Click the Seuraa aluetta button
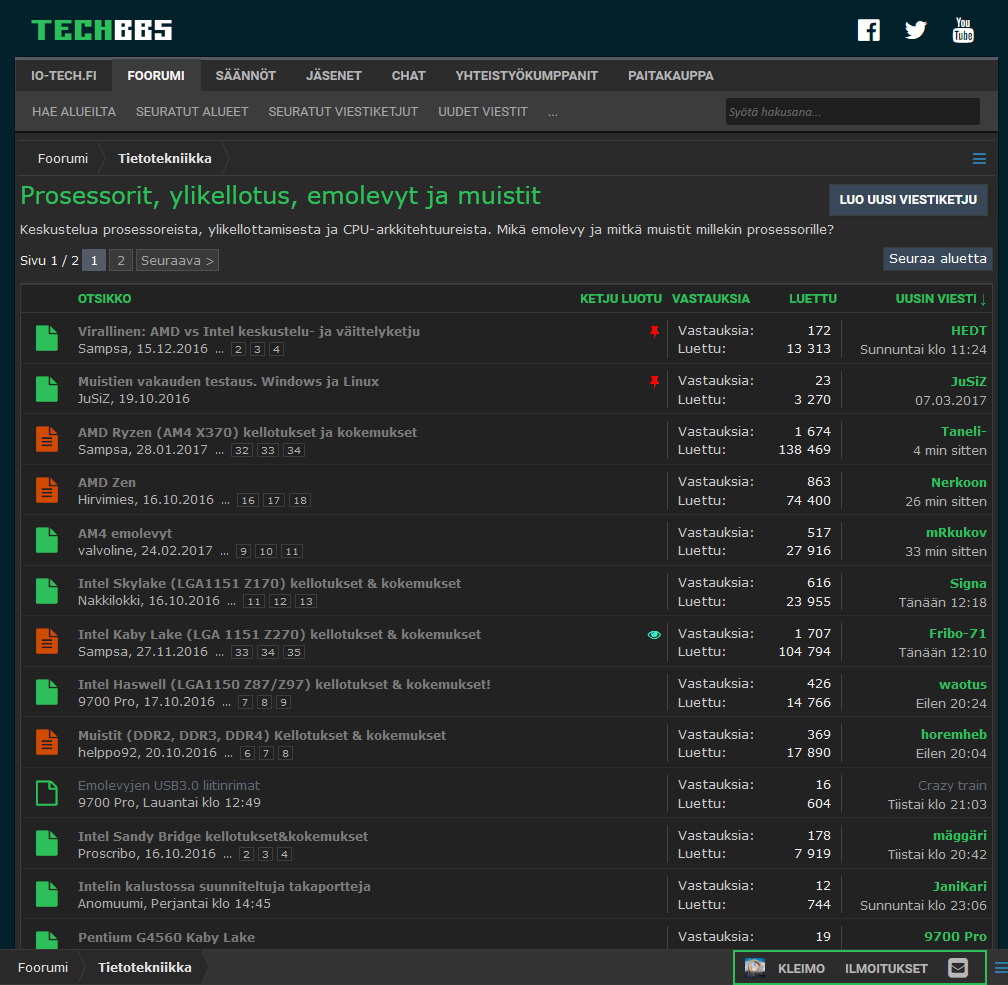1008x985 pixels. point(937,258)
